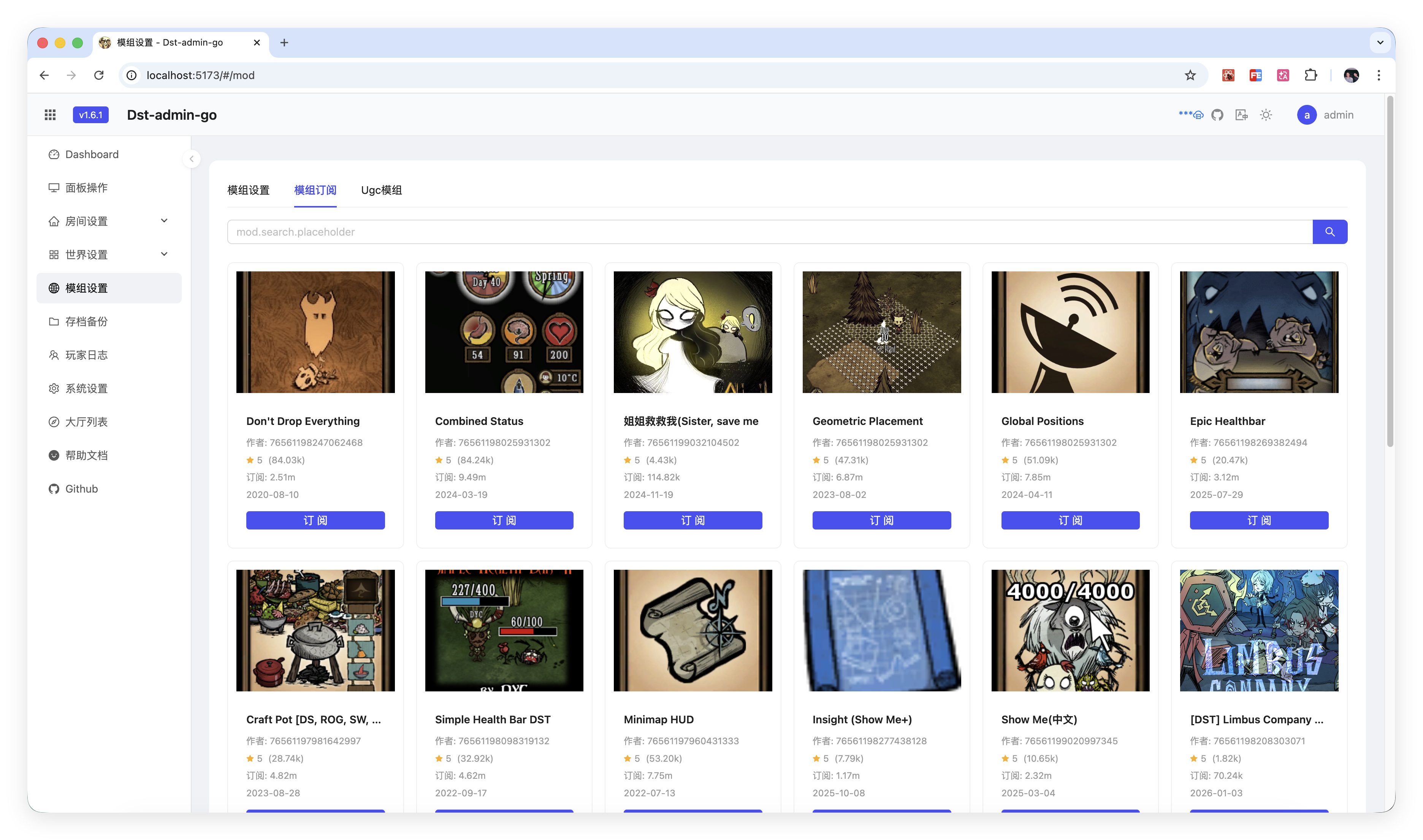This screenshot has width=1423, height=840.
Task: Click the Minimap HUD title
Action: pos(659,720)
